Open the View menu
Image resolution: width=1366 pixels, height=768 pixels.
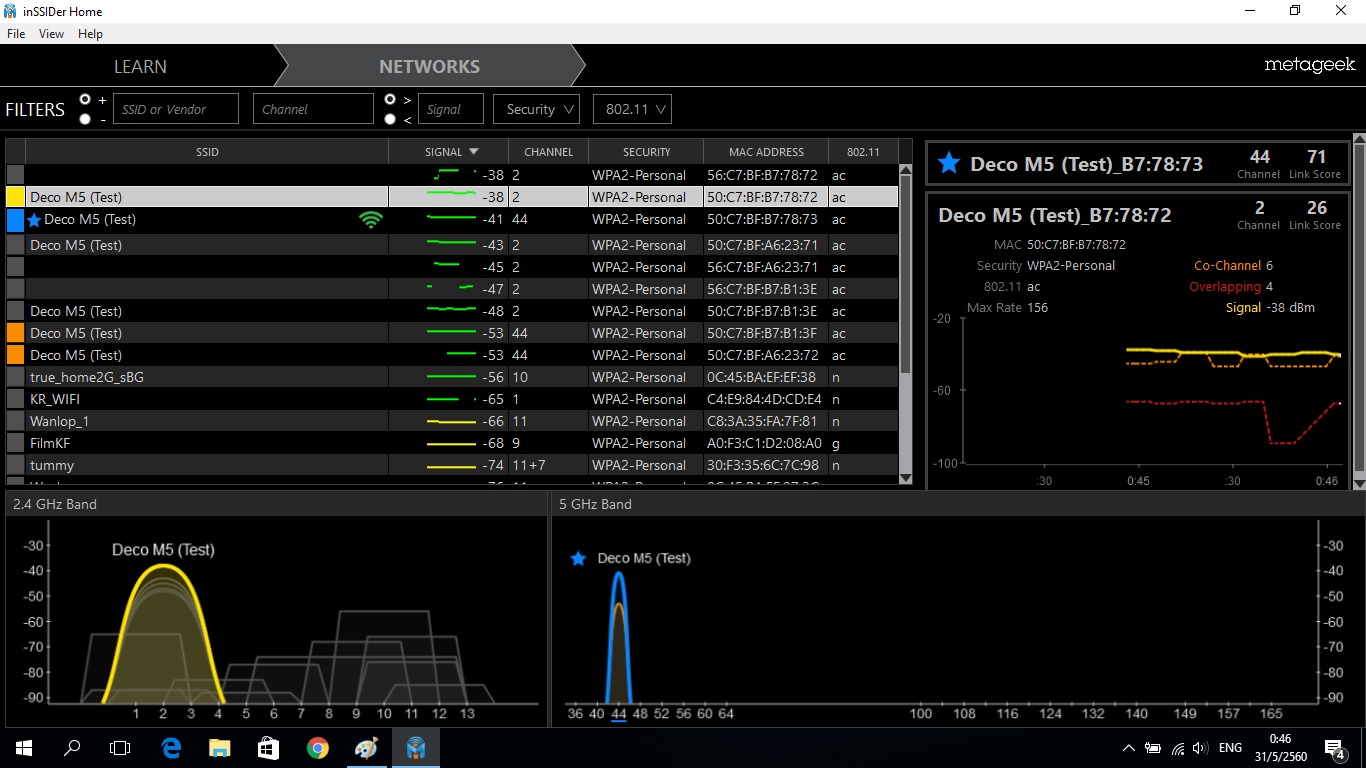[x=51, y=34]
